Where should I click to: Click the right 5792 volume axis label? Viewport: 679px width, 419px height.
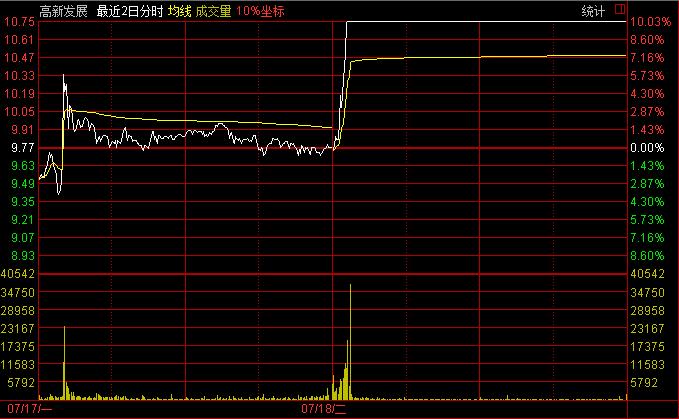(x=643, y=383)
